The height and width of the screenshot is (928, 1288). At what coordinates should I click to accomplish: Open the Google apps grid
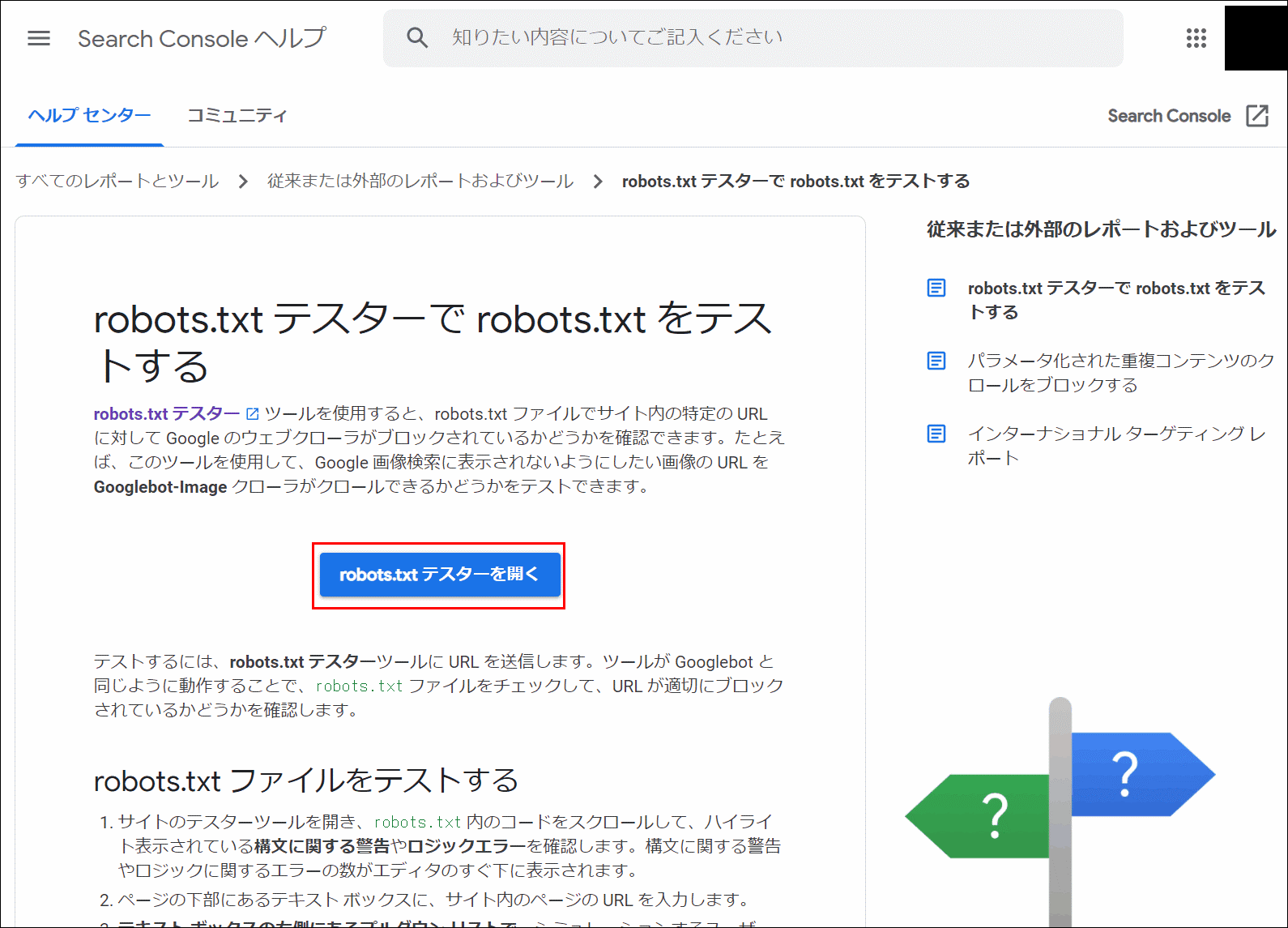pyautogui.click(x=1196, y=38)
